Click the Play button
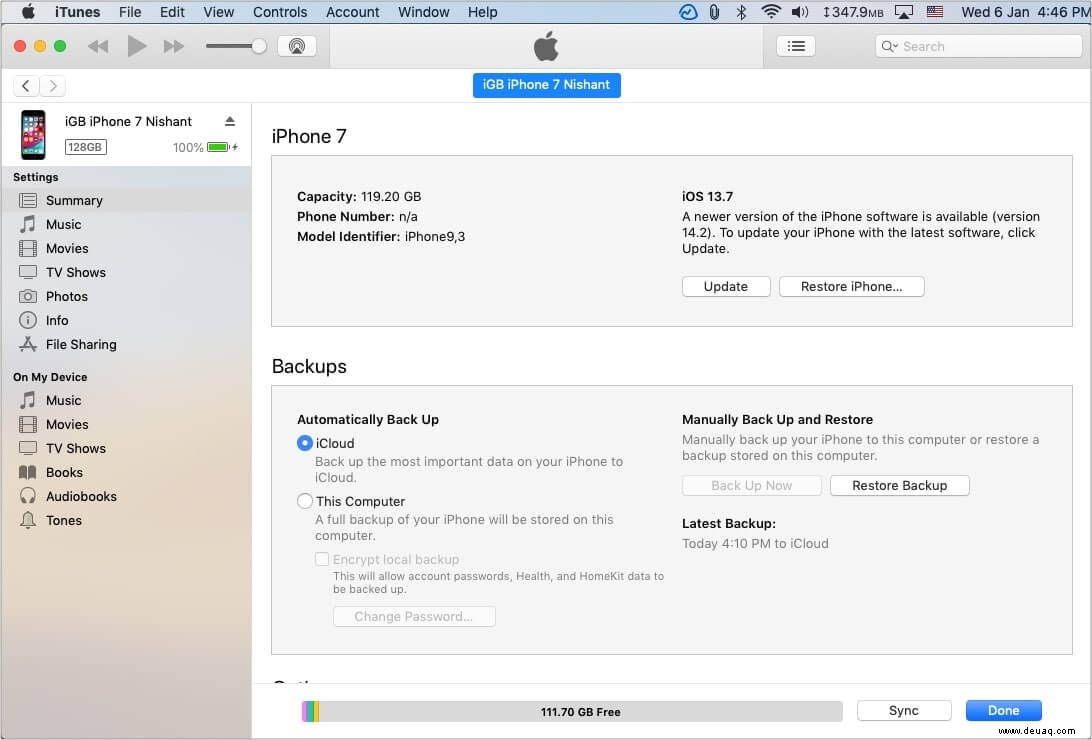The image size is (1092, 740). pyautogui.click(x=136, y=47)
